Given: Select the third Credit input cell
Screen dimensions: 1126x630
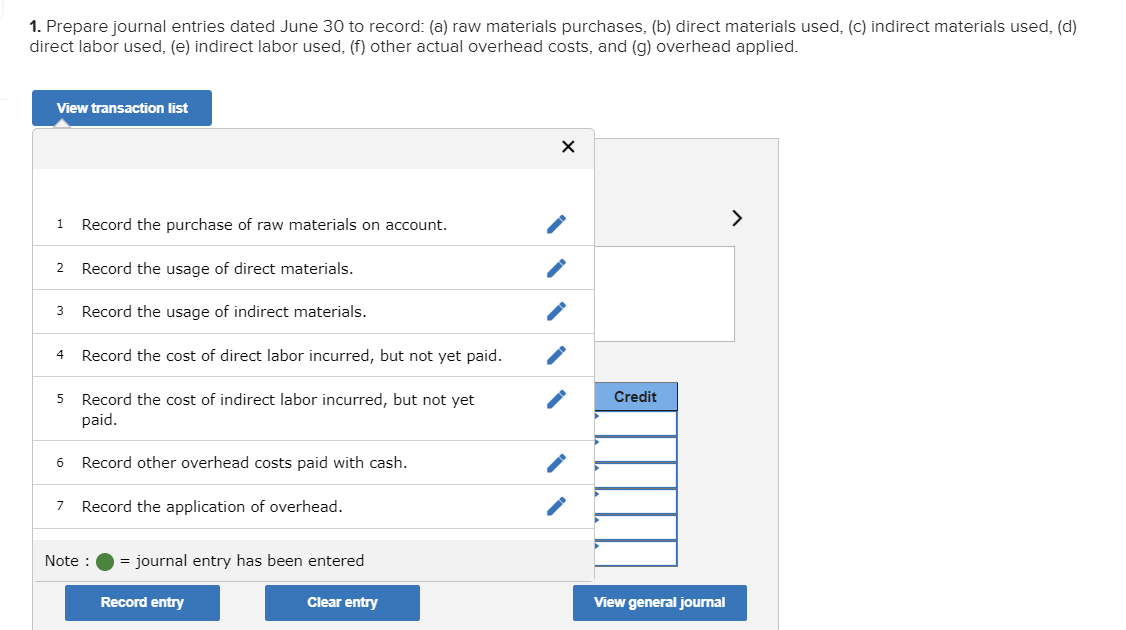Looking at the screenshot, I should [x=636, y=475].
